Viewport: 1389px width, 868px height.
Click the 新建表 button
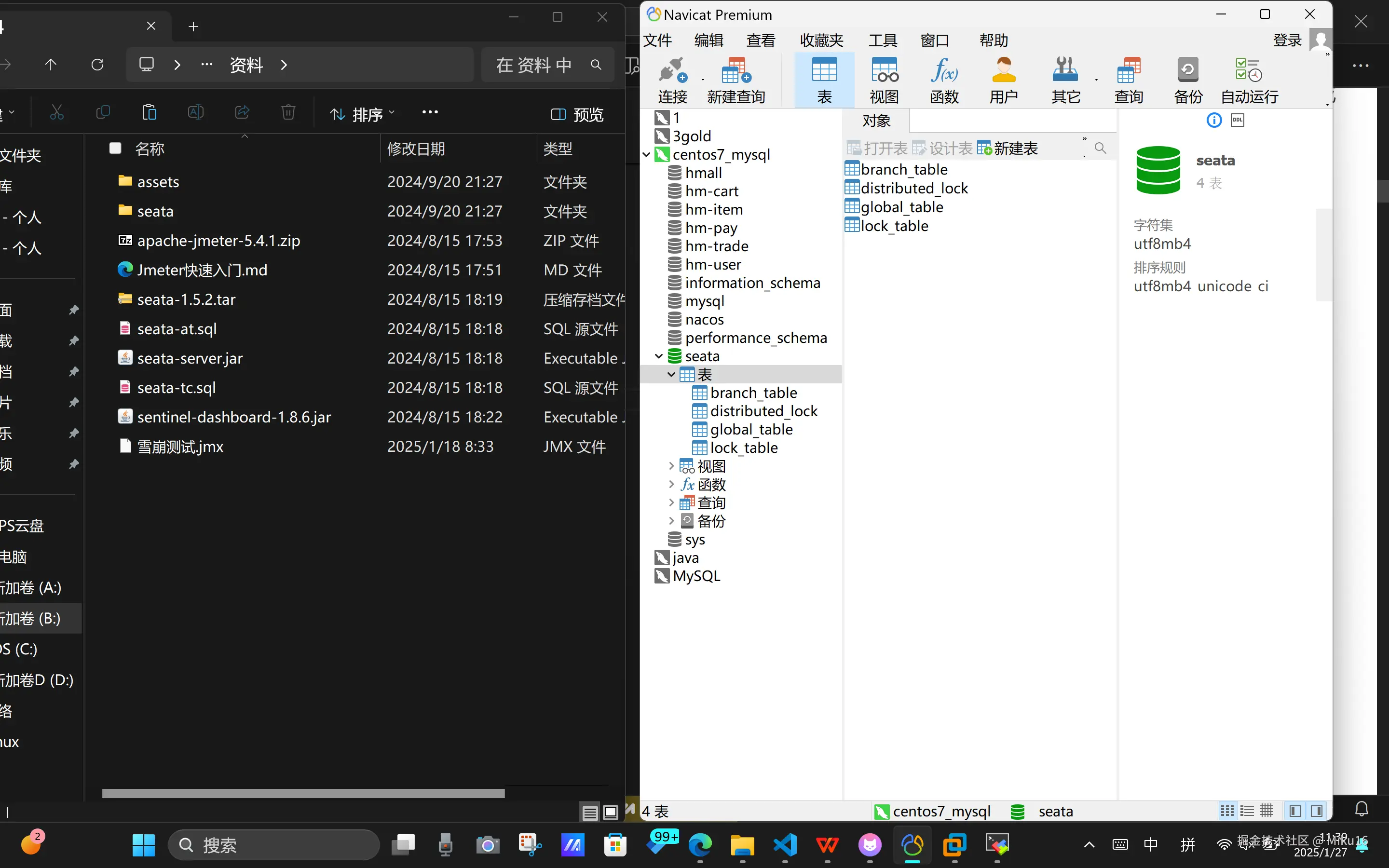point(1008,149)
